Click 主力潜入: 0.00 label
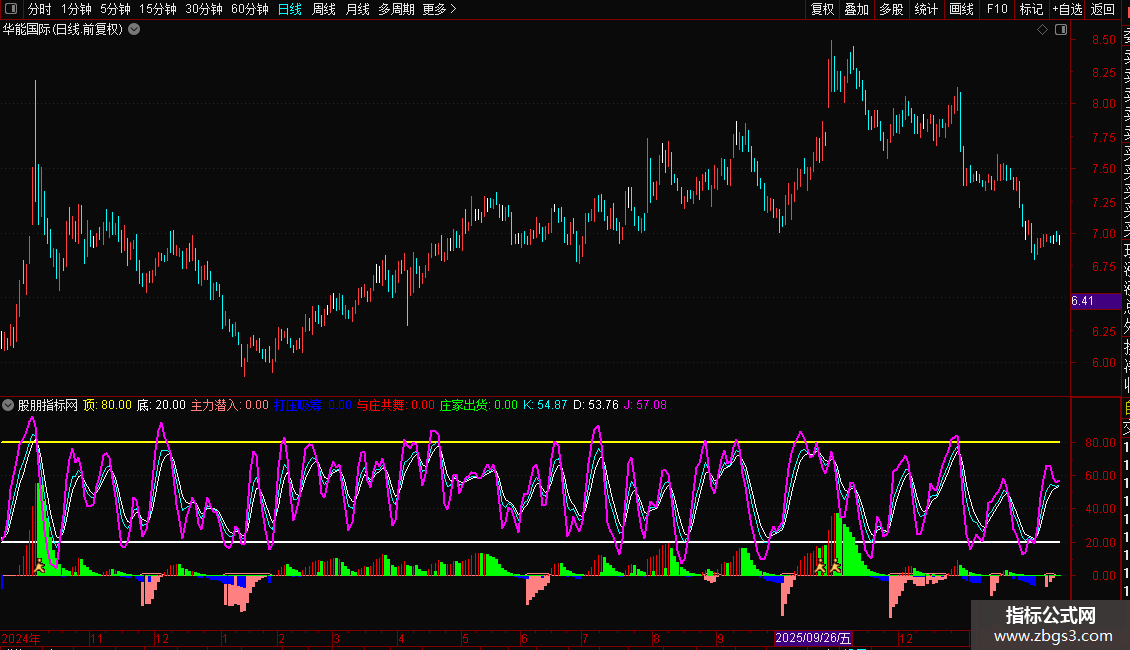This screenshot has height=650, width=1130. 229,405
